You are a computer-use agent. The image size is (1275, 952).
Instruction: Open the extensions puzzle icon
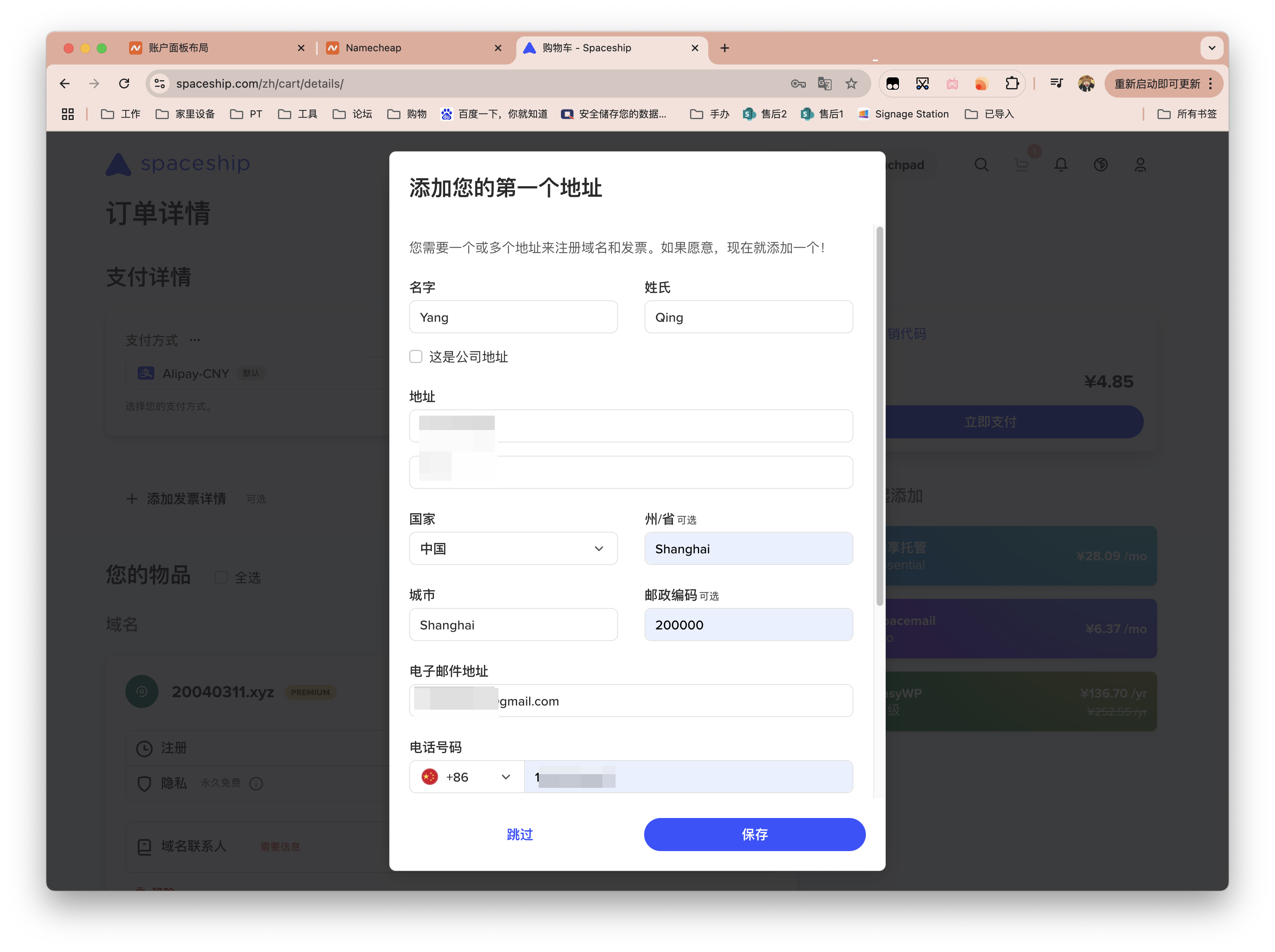tap(1011, 84)
